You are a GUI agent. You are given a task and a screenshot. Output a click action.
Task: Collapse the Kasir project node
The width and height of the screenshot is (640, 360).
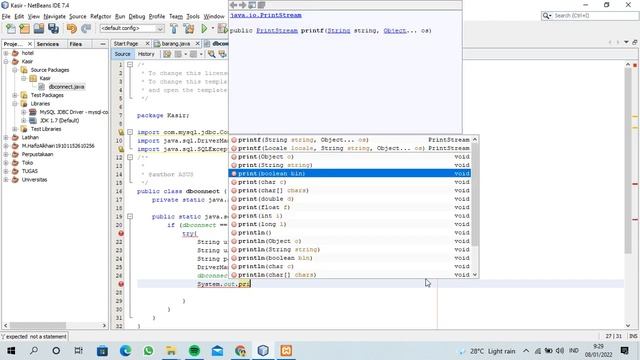(6, 61)
